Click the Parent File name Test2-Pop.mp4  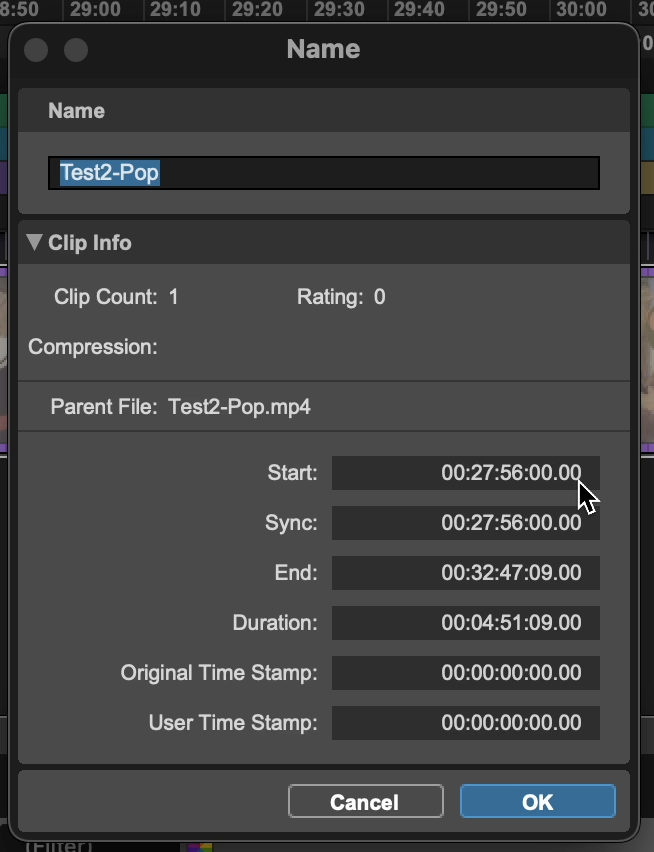point(239,407)
